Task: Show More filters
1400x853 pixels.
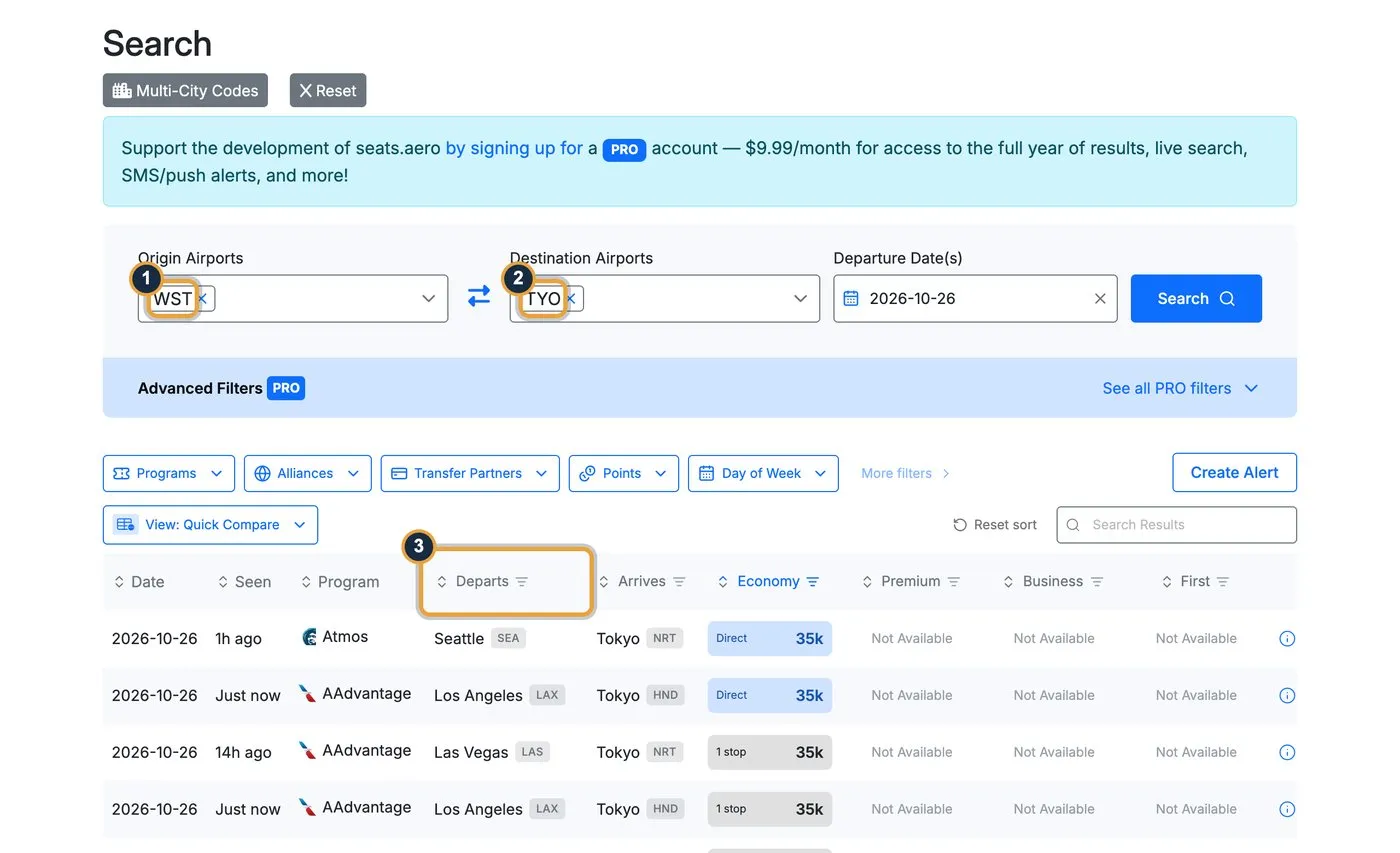Action: [x=906, y=473]
